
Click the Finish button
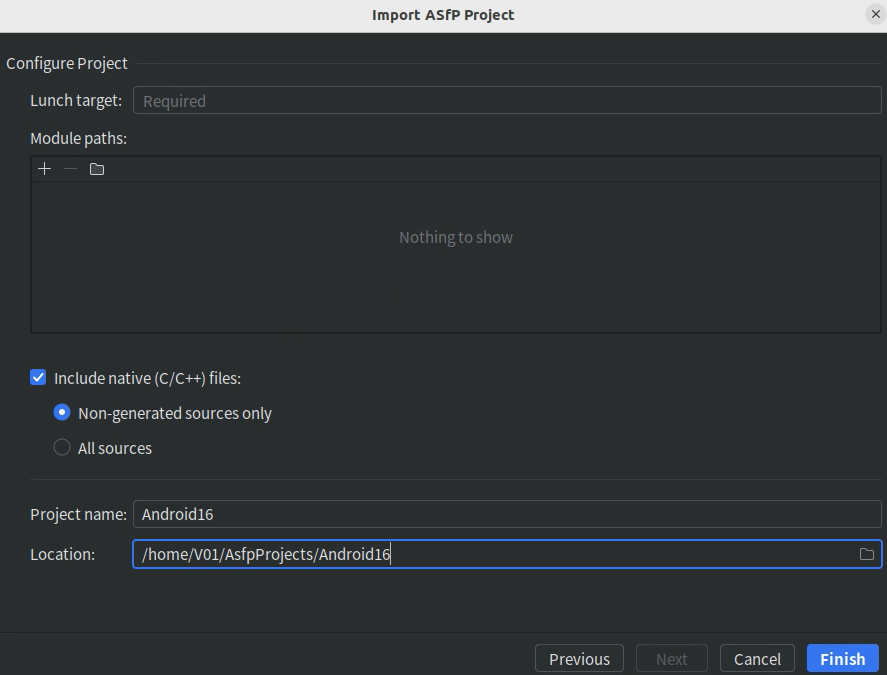click(841, 658)
